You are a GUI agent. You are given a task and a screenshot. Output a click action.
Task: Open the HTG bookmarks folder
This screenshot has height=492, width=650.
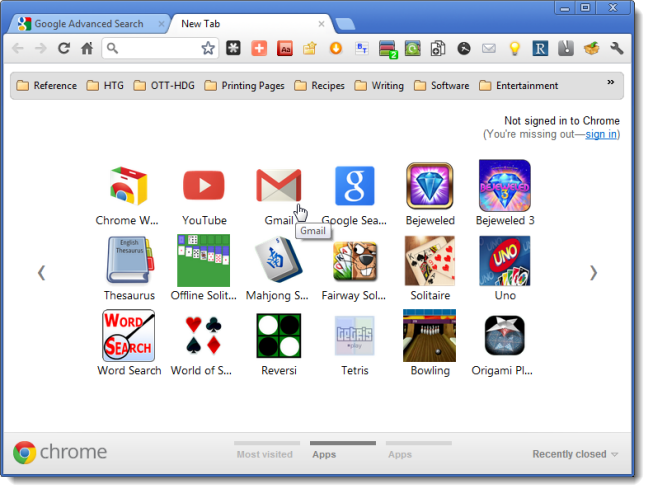tap(105, 85)
